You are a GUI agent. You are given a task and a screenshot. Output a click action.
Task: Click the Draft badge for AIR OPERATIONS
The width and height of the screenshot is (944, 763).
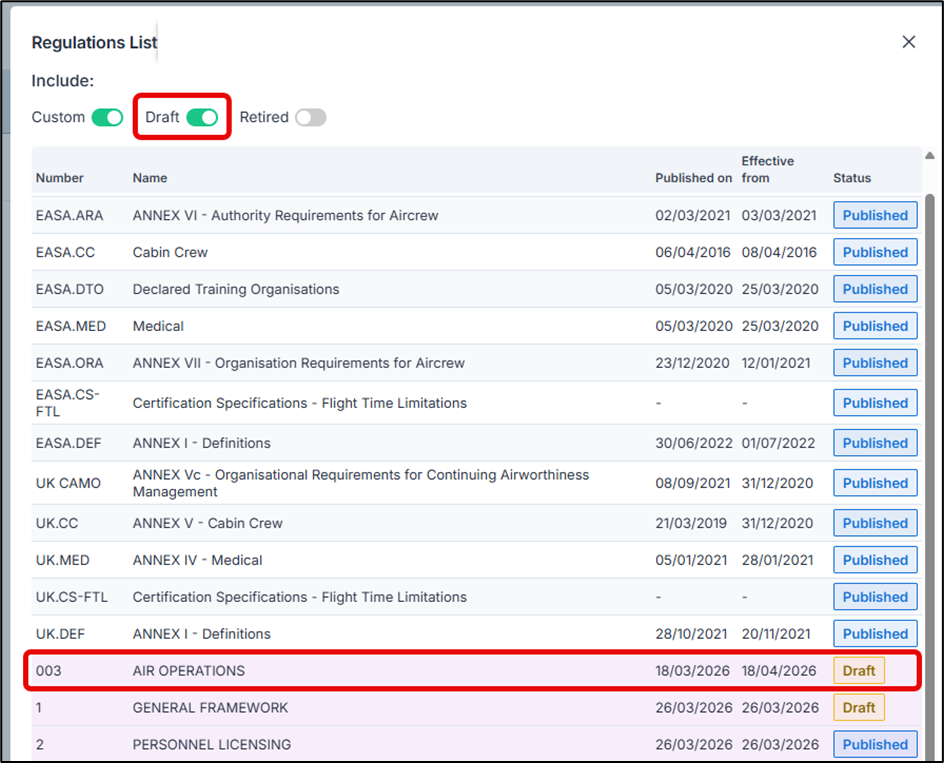click(x=858, y=671)
